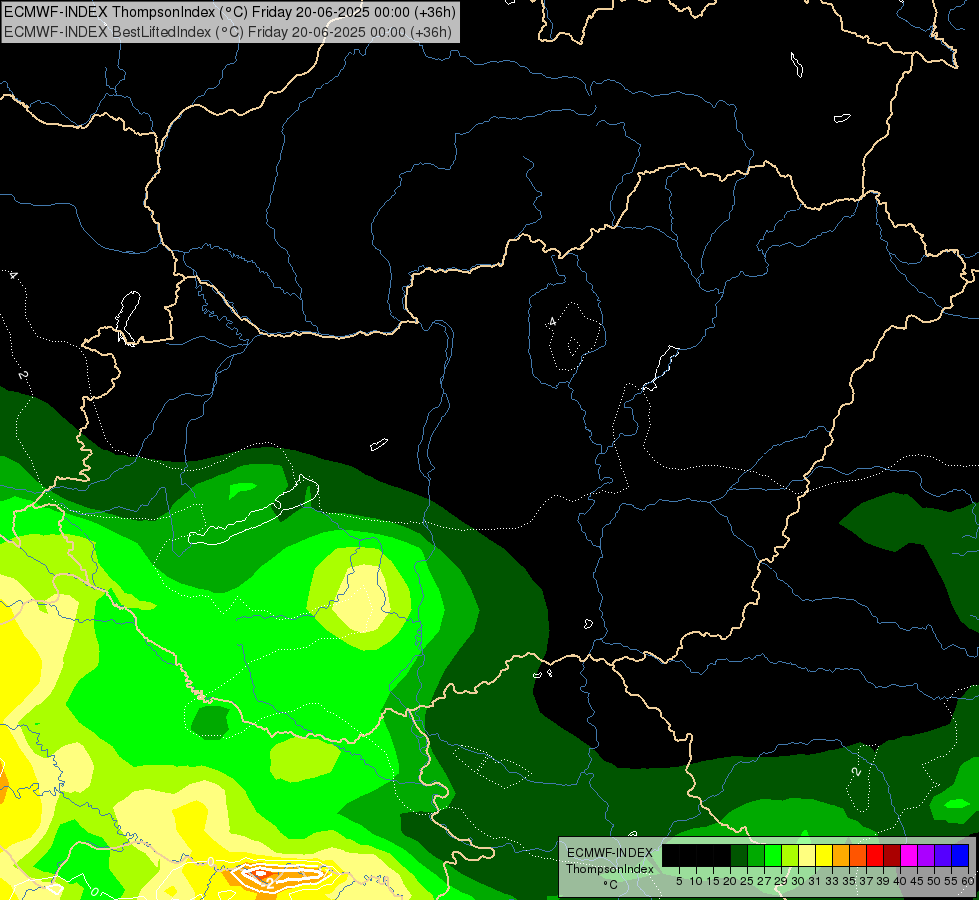Click the legend tick label 35
Viewport: 979px width, 900px height.
point(850,881)
